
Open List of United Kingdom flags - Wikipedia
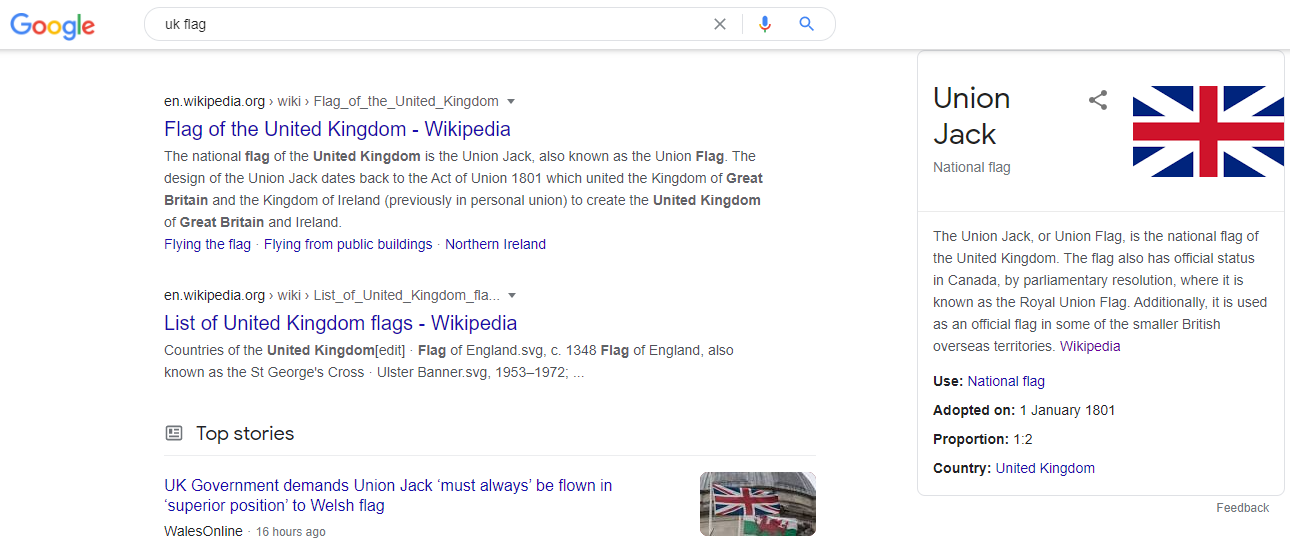(x=340, y=323)
